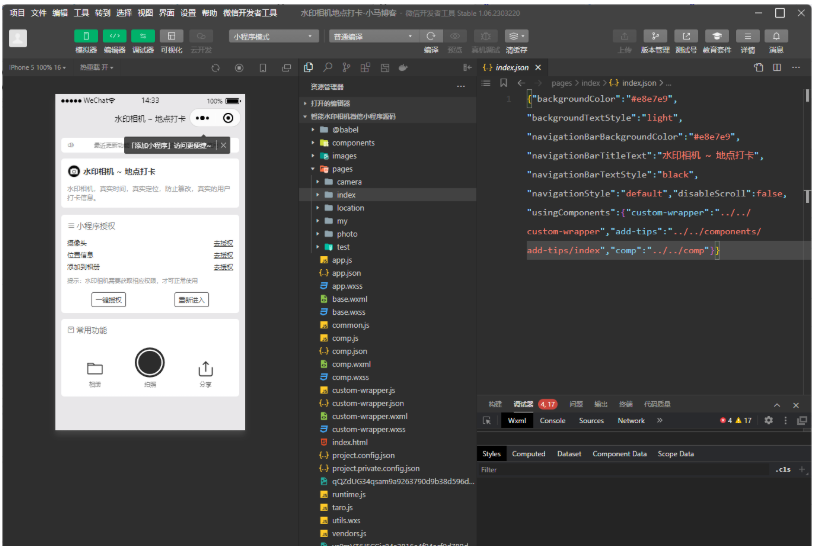Image resolution: width=814 pixels, height=546 pixels.
Task: Collapse the pages folder in explorer
Action: [342, 169]
